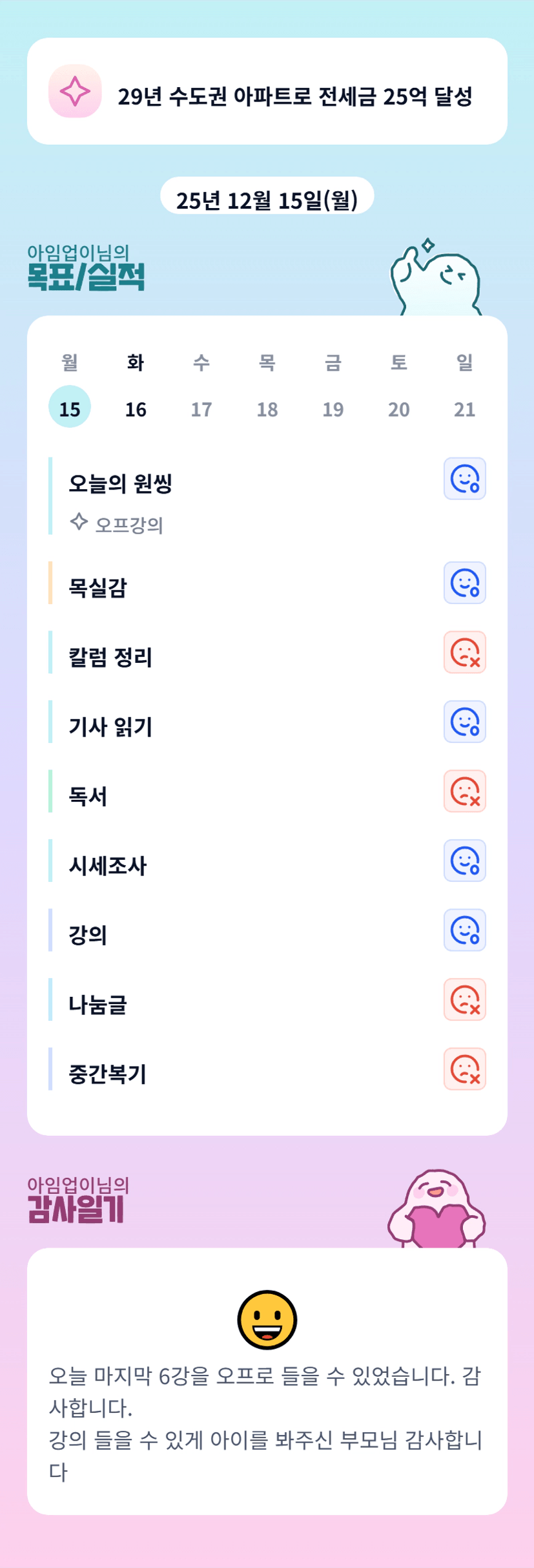Click the pink sparkle goal icon
This screenshot has height=1568, width=534.
[x=75, y=91]
